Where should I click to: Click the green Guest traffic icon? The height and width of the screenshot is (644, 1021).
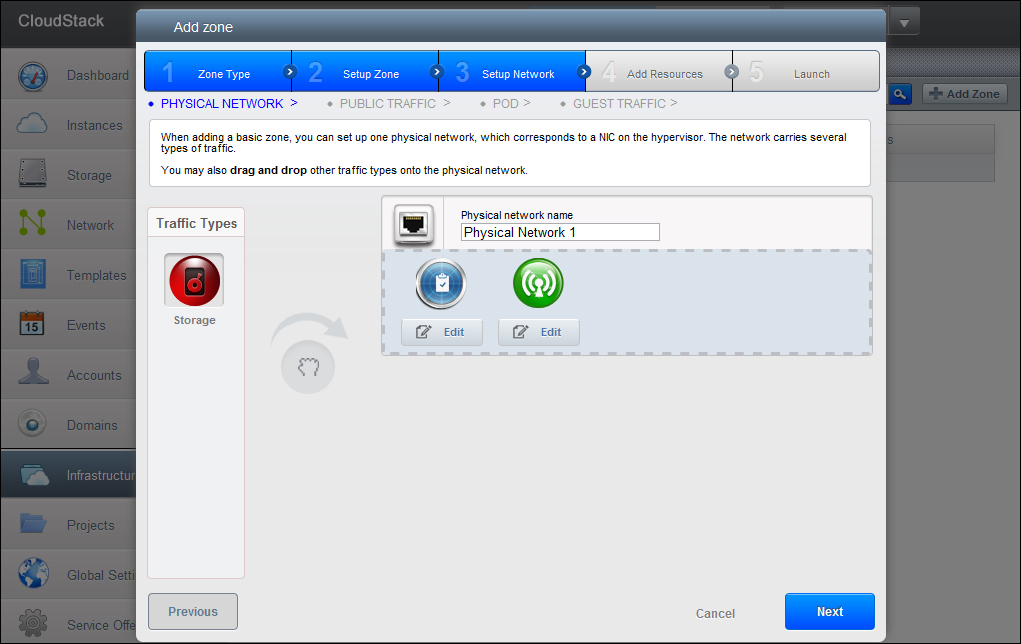(538, 284)
